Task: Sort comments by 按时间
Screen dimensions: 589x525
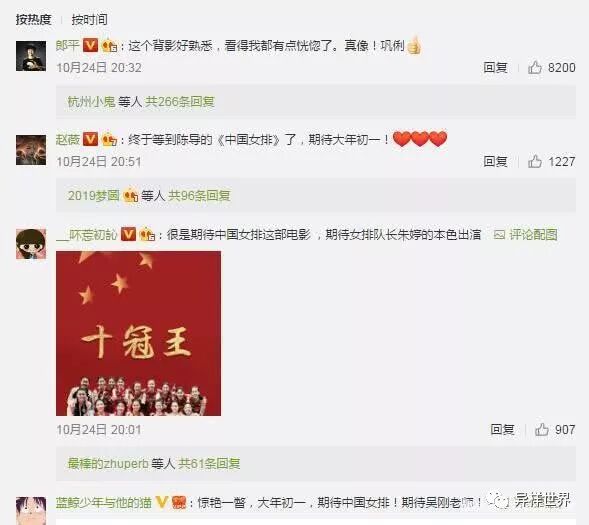Action: tap(89, 19)
